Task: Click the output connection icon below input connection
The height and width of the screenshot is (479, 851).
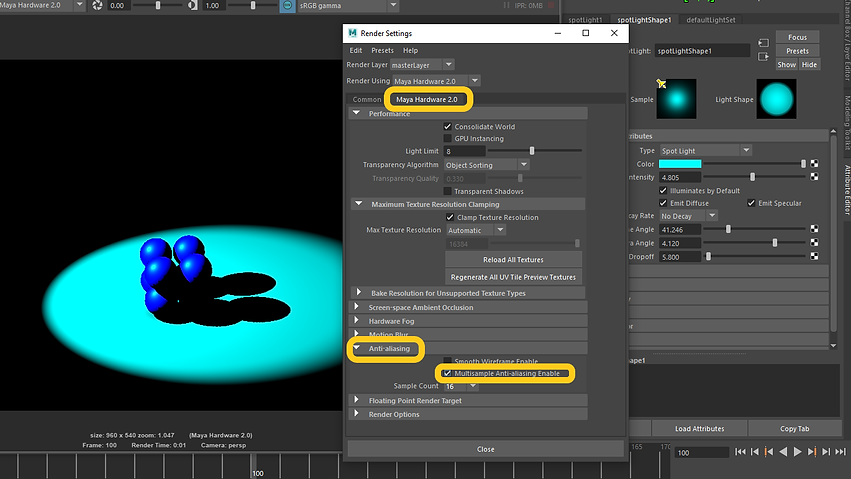Action: (764, 56)
